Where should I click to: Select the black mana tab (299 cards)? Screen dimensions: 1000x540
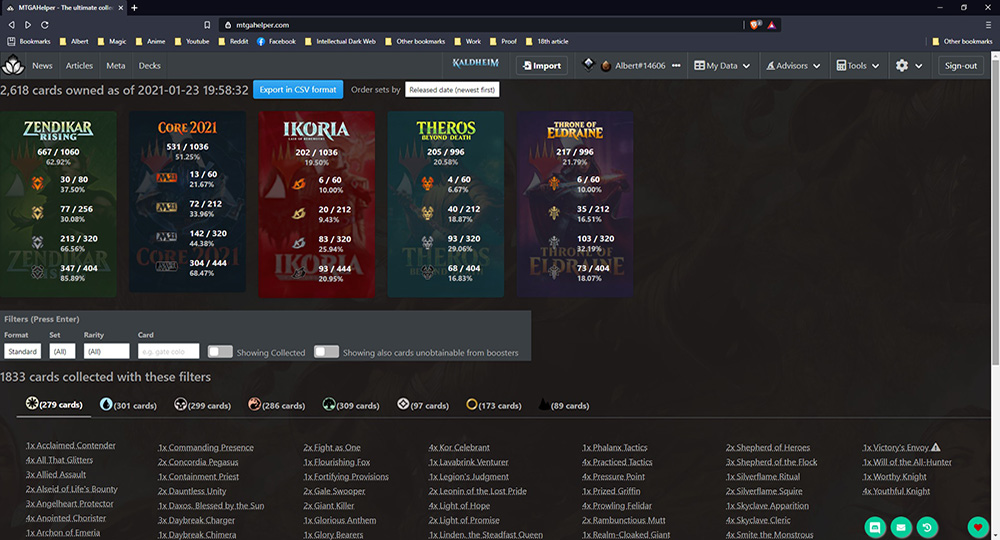pyautogui.click(x=202, y=405)
